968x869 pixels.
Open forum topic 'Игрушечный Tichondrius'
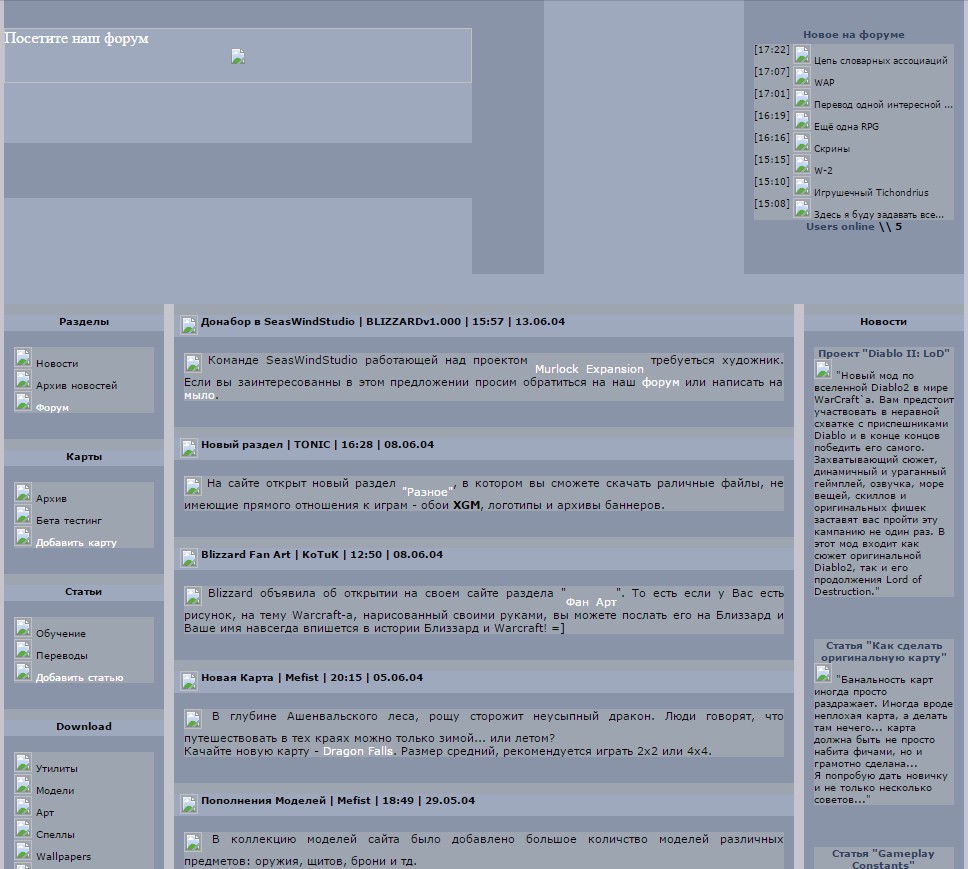[871, 193]
